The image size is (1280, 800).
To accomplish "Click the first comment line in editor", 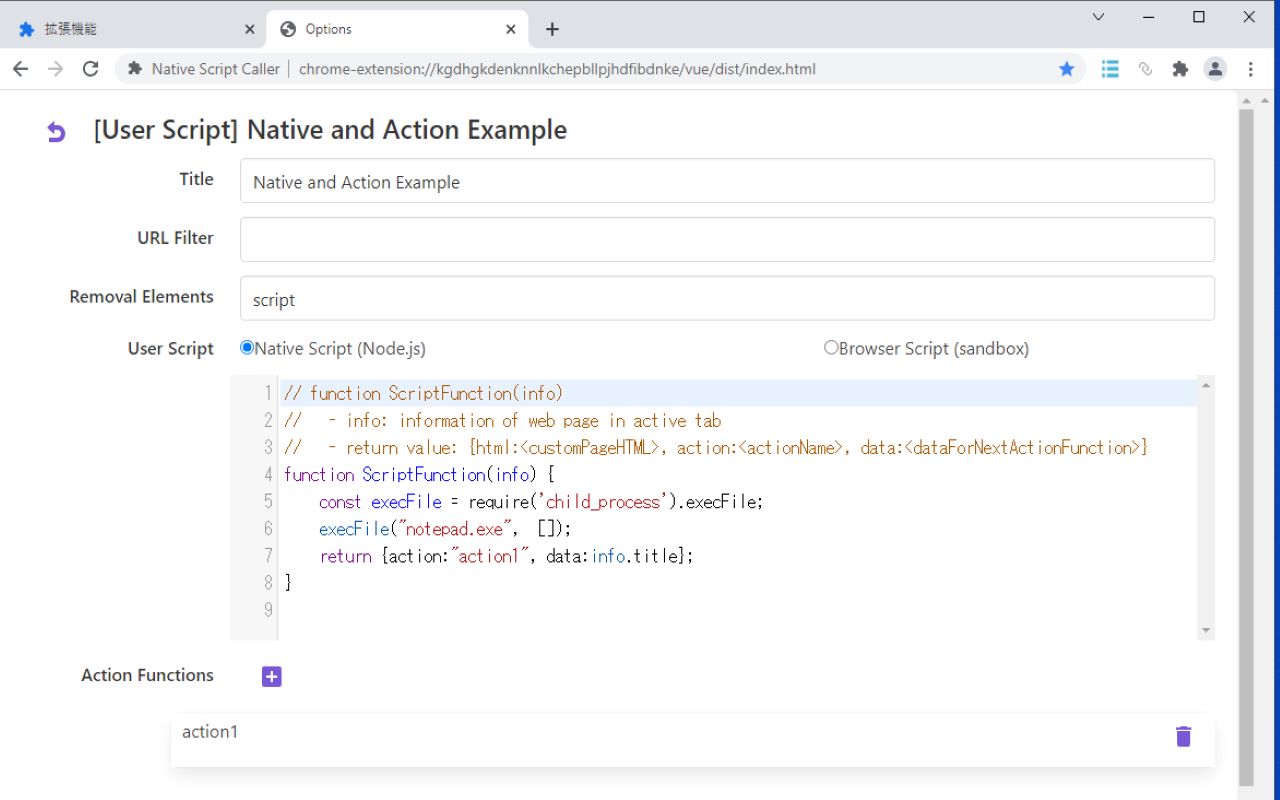I will [x=423, y=393].
